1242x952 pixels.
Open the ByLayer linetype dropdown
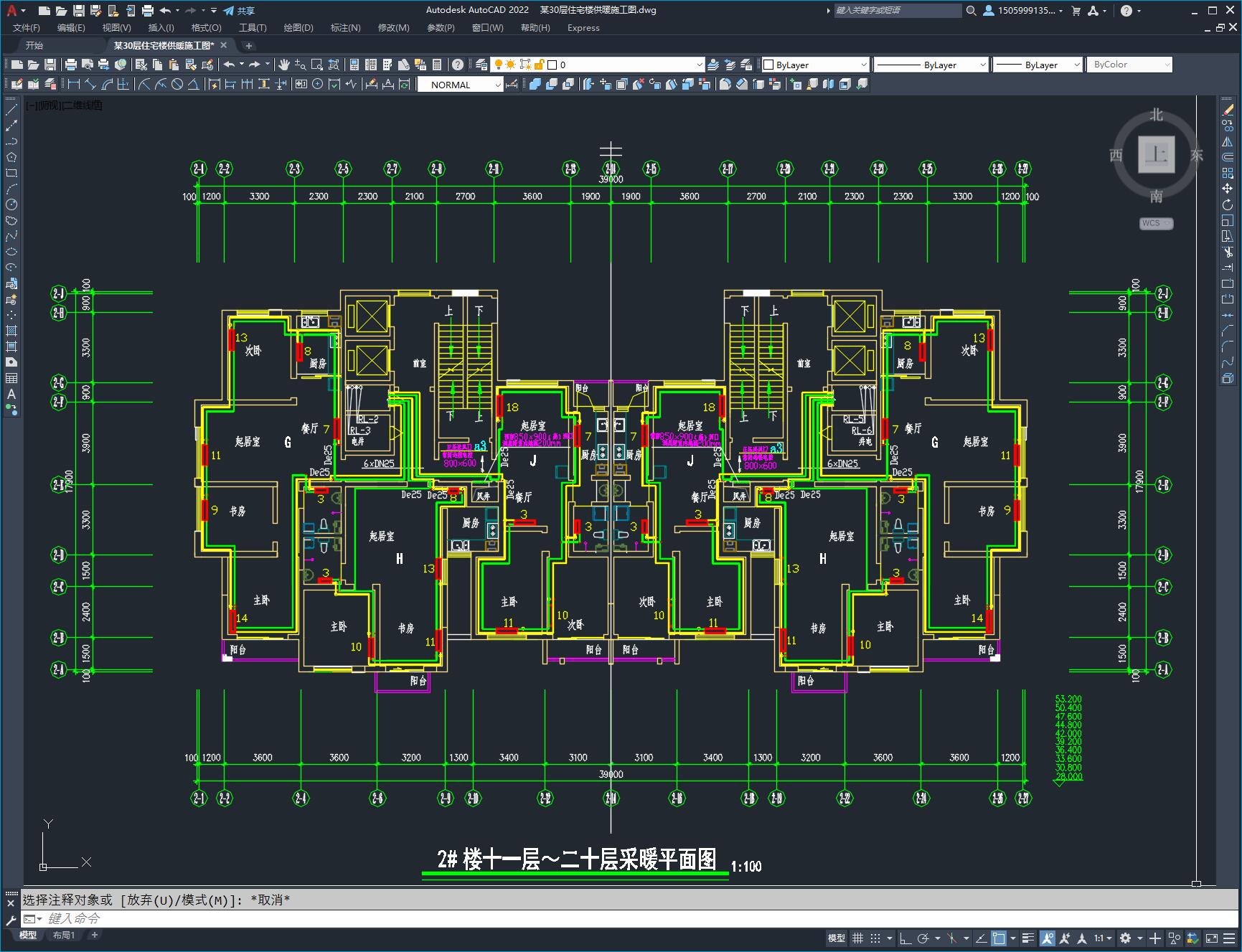click(931, 65)
